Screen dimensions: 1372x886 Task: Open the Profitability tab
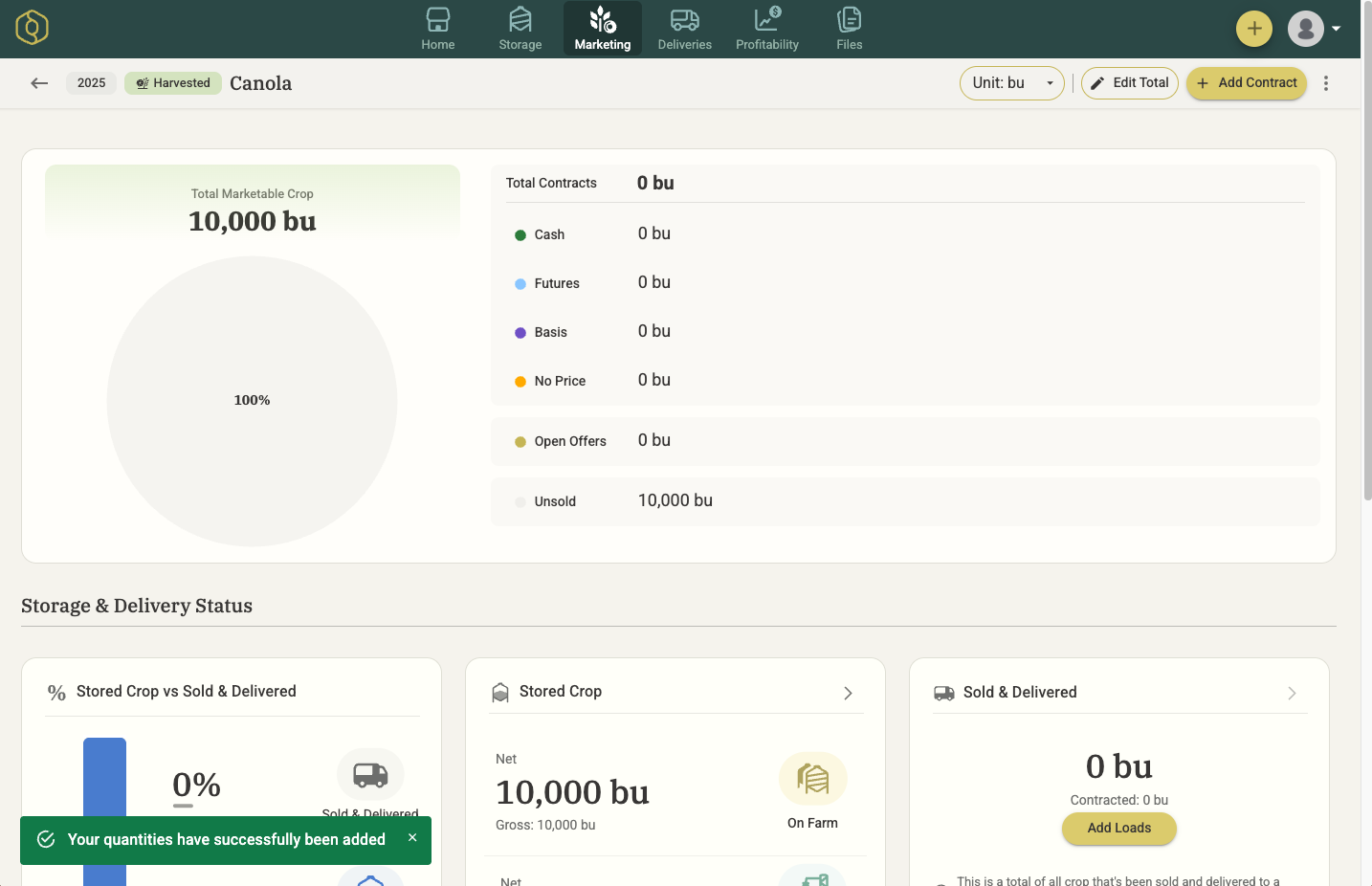pos(767,29)
